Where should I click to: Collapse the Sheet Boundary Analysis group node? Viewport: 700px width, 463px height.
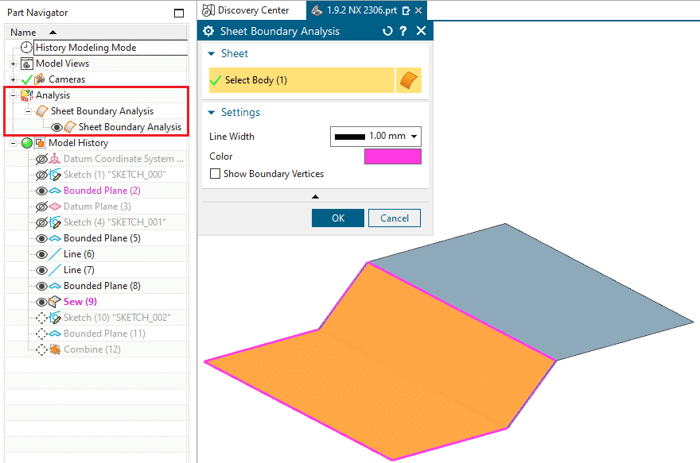coord(28,111)
